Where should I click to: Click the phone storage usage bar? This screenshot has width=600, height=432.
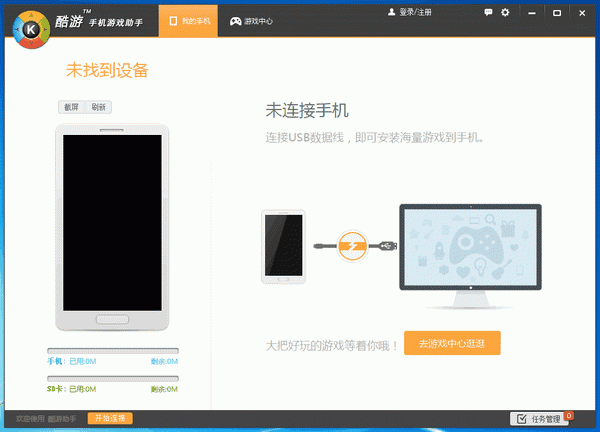113,351
